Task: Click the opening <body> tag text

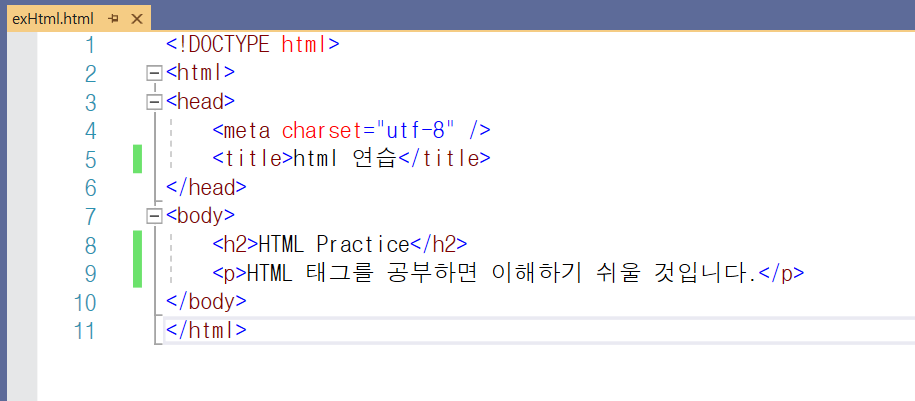Action: 200,216
